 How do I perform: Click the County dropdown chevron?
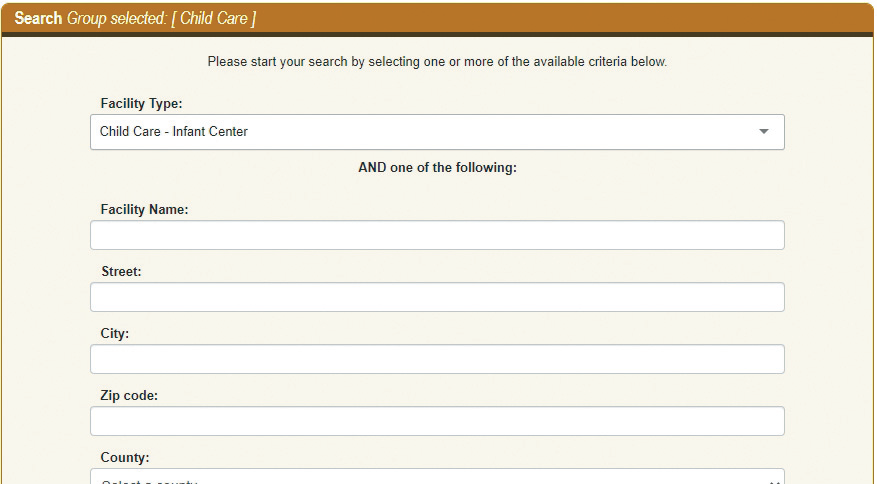777,479
